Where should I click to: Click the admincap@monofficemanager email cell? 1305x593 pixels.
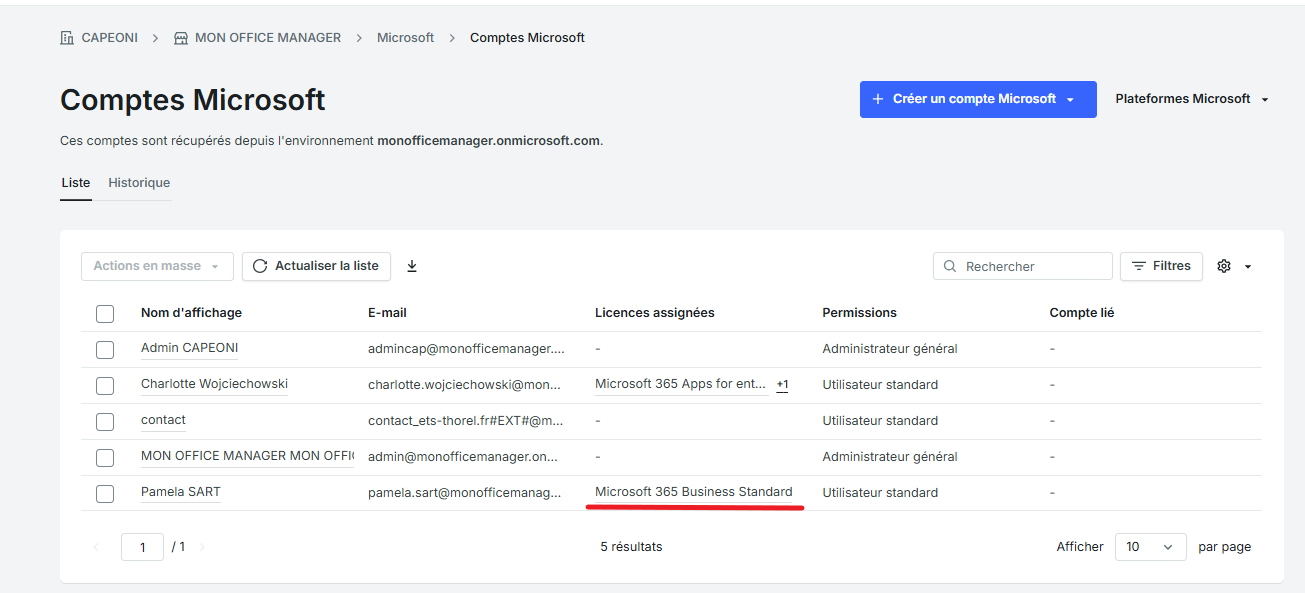[466, 349]
